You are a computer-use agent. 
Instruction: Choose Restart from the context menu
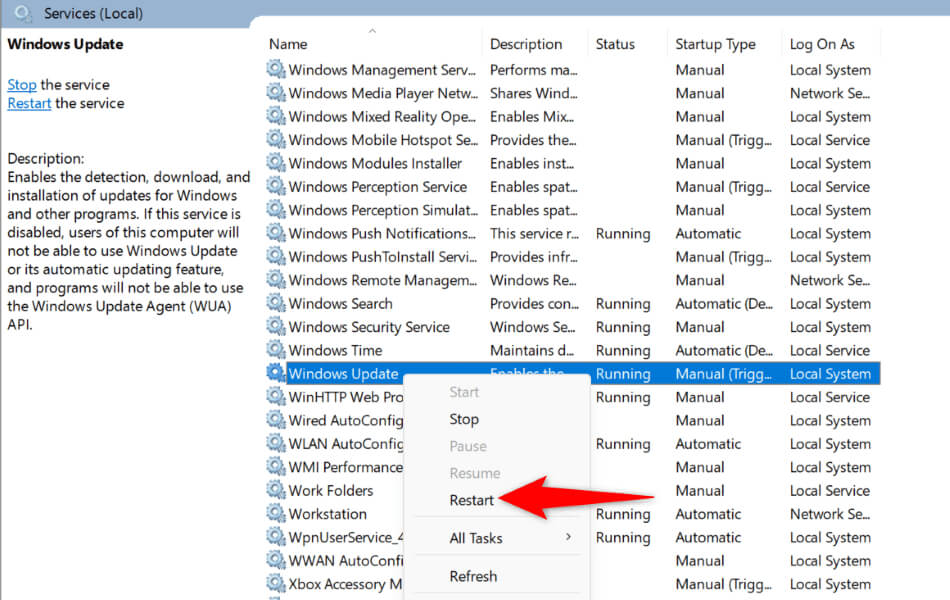pos(472,500)
